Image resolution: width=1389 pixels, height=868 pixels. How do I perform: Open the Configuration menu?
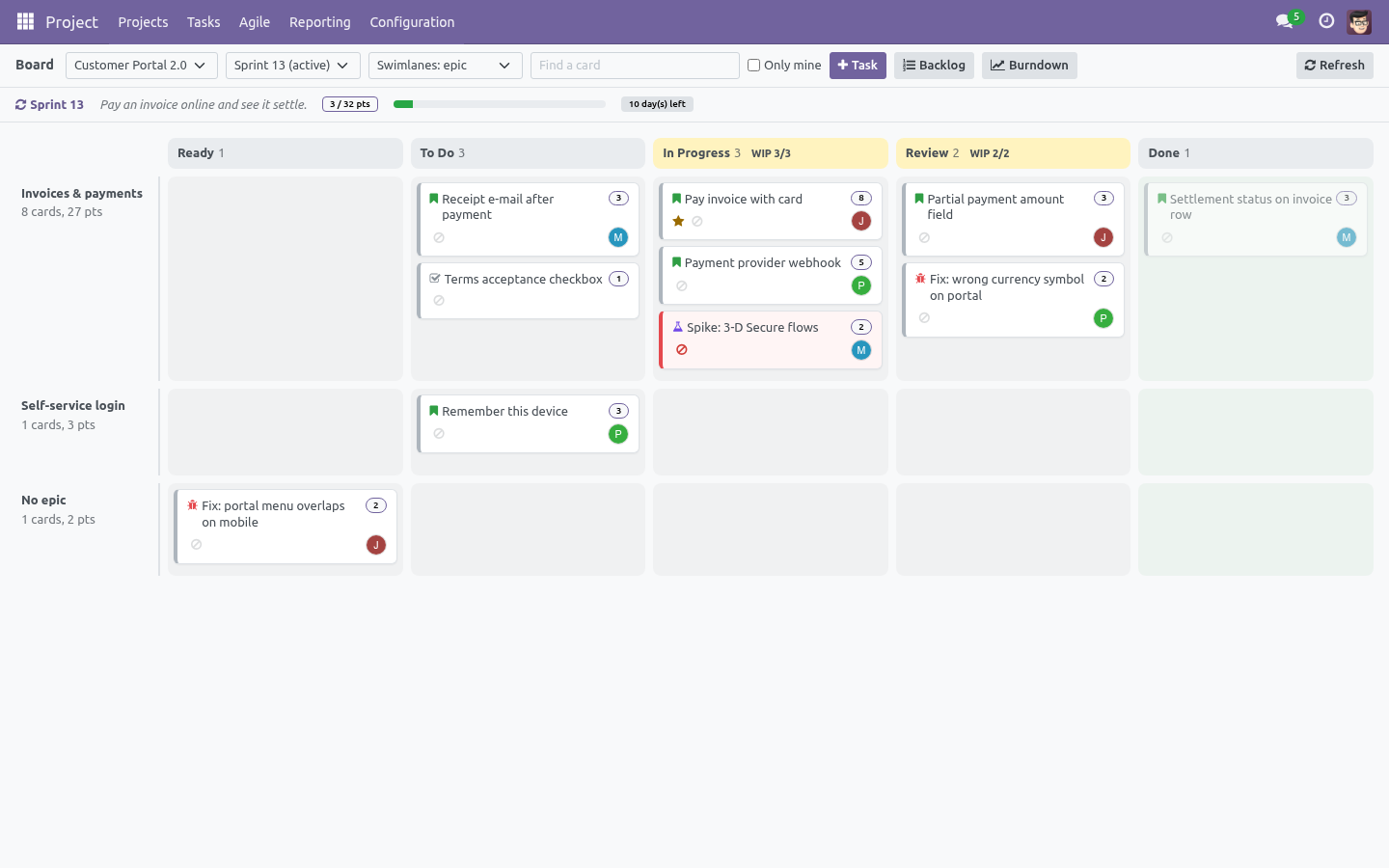coord(412,22)
